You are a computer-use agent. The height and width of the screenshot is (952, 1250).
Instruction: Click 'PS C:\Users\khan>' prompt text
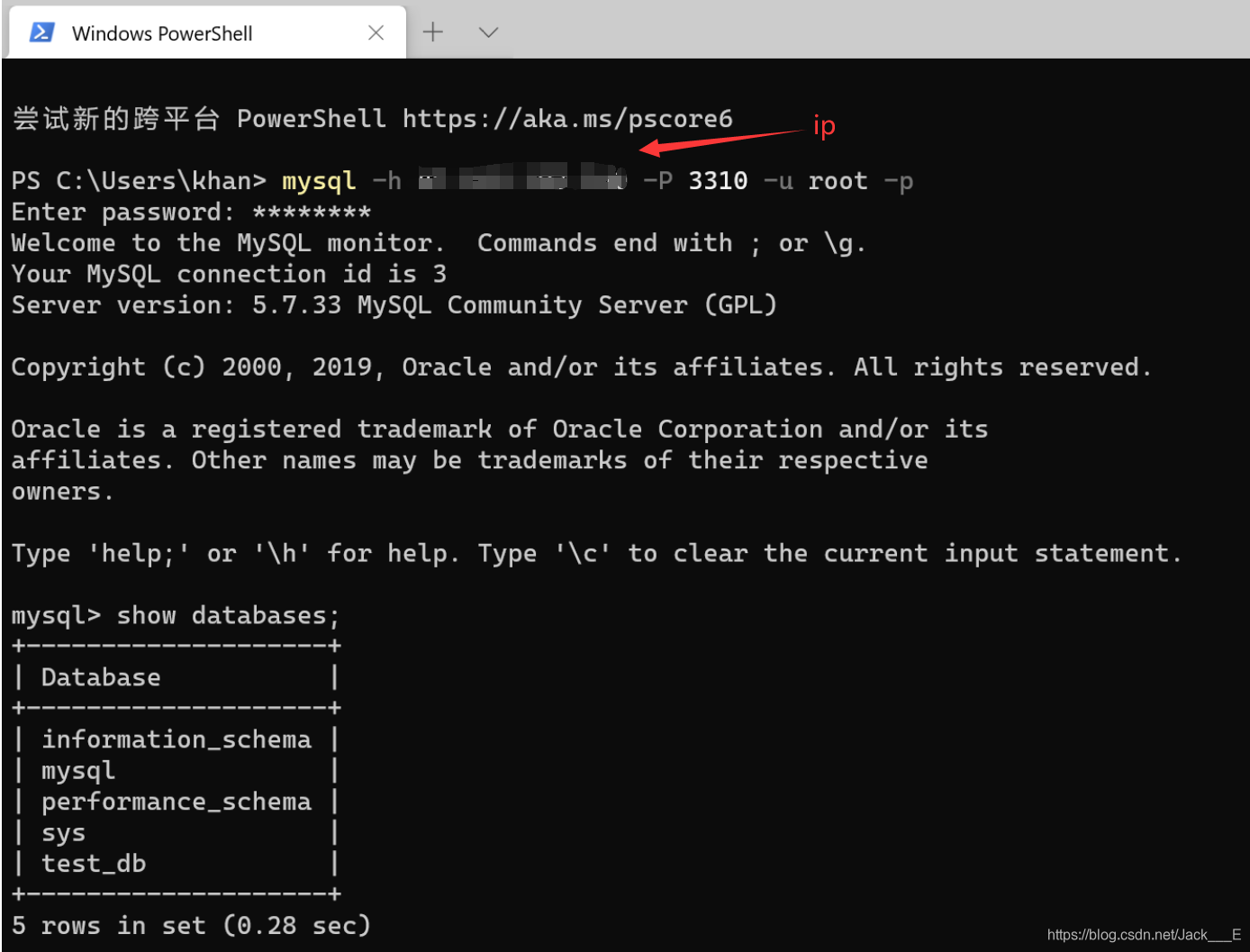click(139, 181)
